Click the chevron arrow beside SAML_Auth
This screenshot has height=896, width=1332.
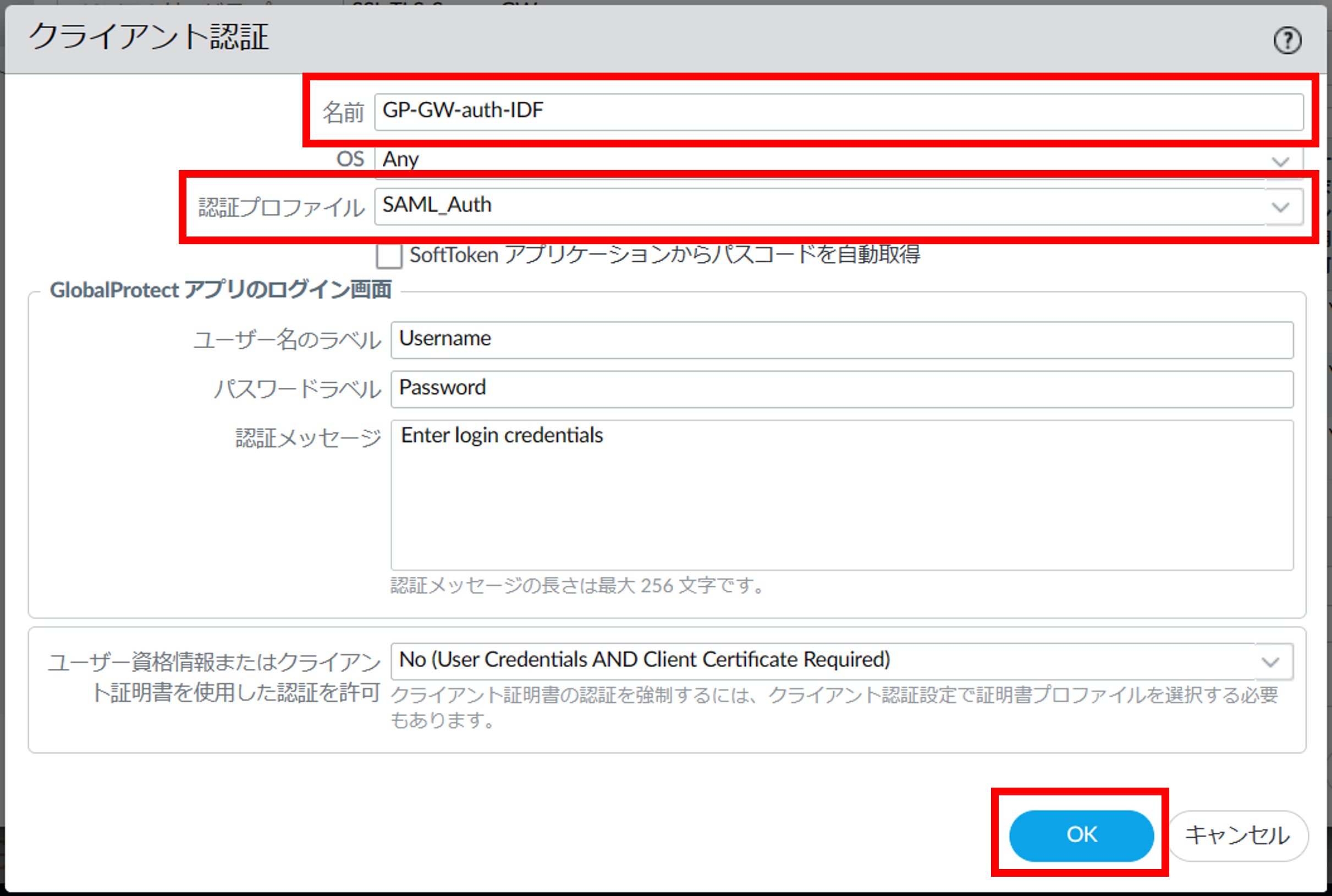1281,207
